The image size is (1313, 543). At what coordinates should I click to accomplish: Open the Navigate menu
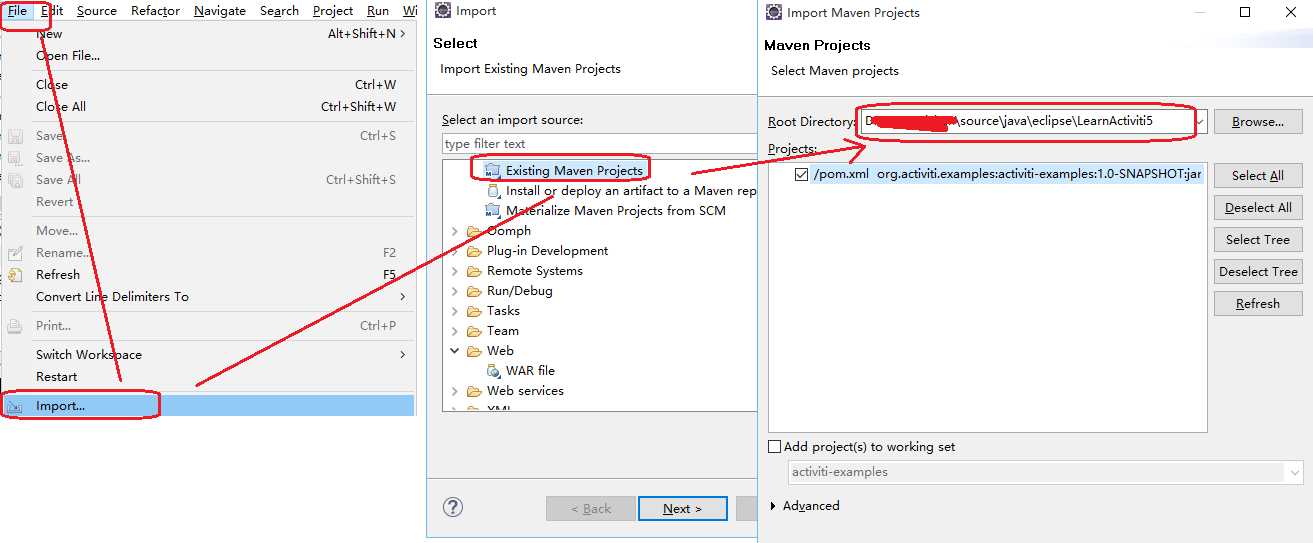(x=220, y=11)
